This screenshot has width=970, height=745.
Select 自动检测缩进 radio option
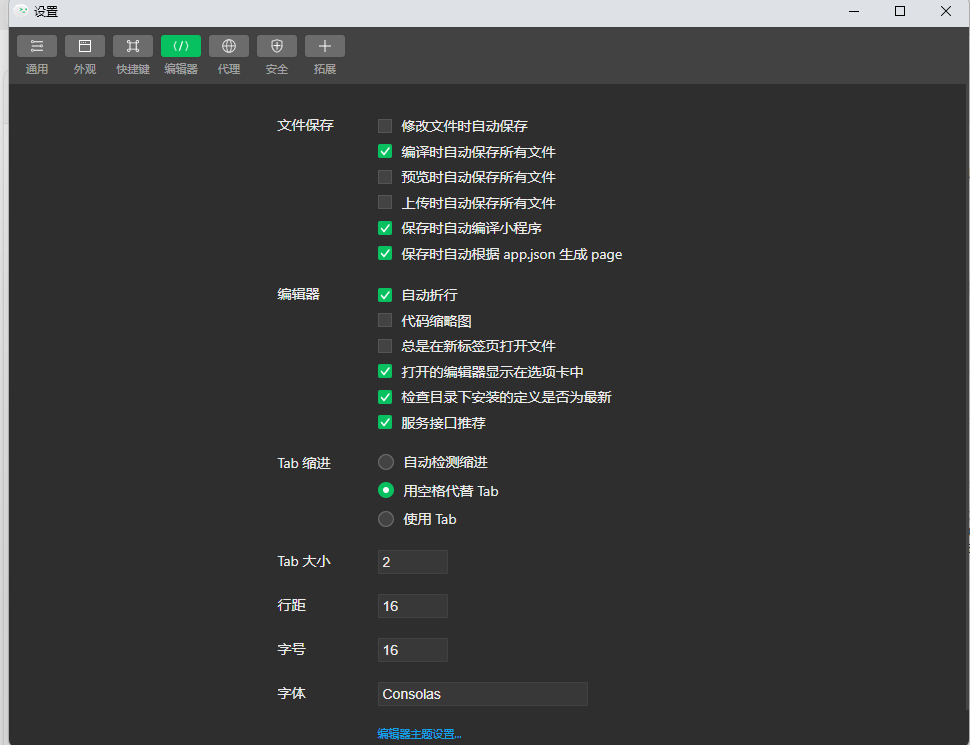click(x=386, y=462)
